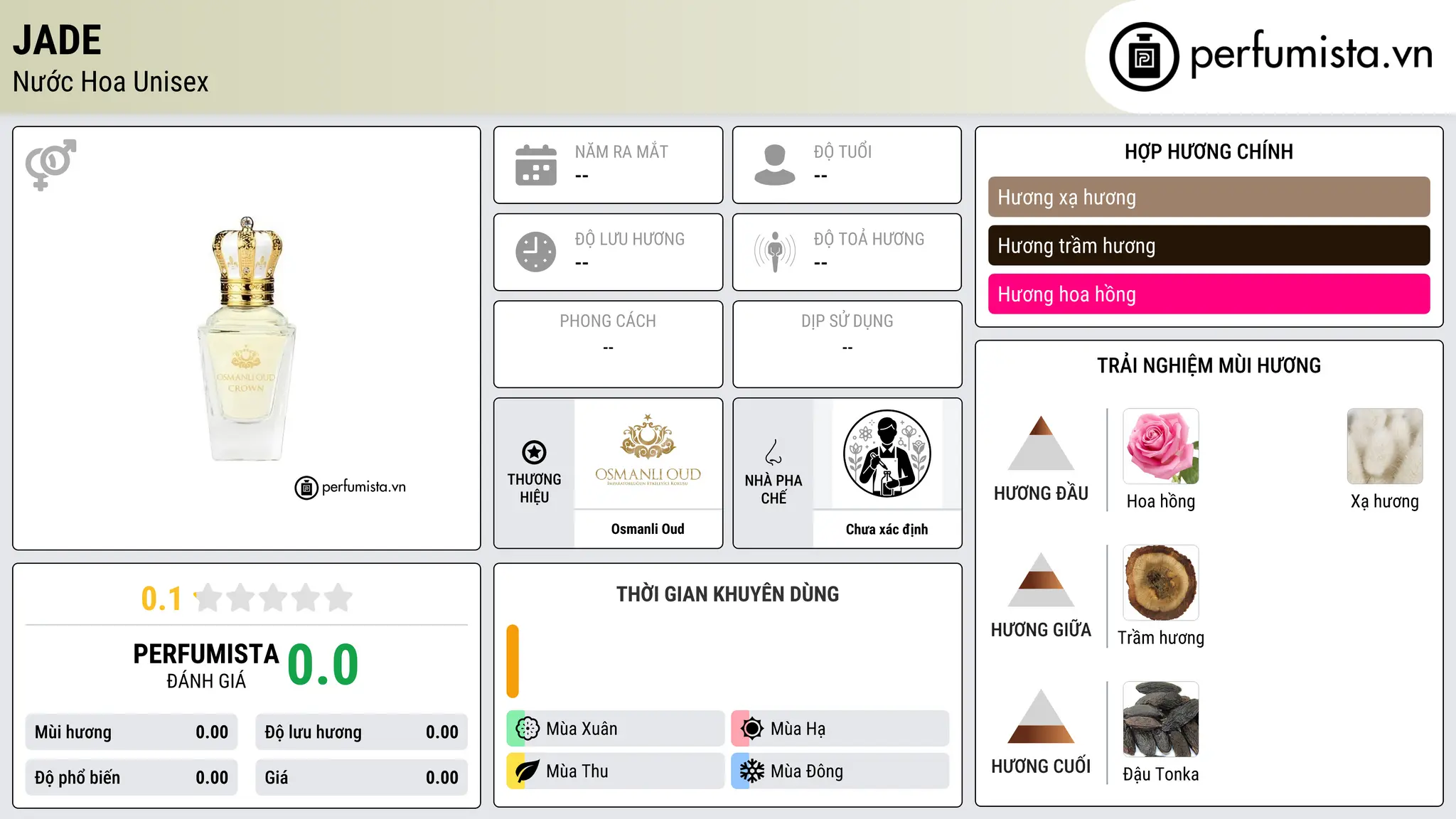Click the JADE perfume title
1456x819 pixels.
(x=57, y=41)
